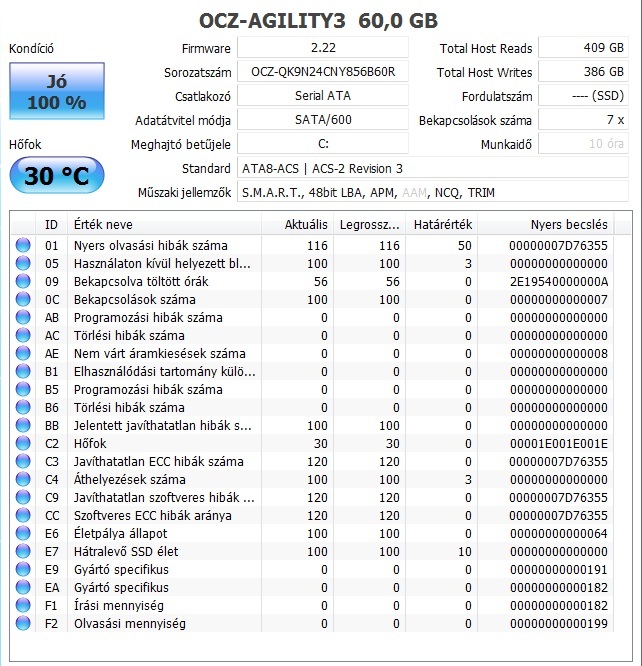Select the row 'Nem várt áramkiesések száma'

click(312, 353)
